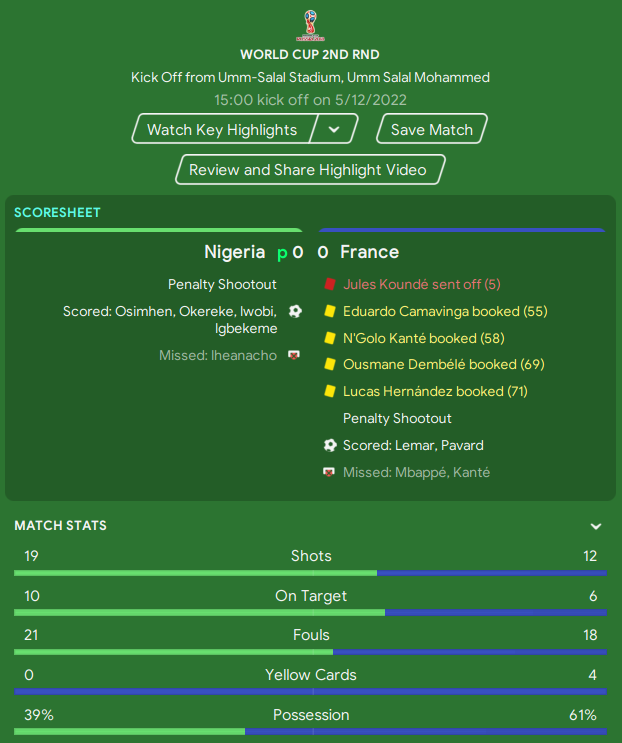The height and width of the screenshot is (743, 622).
Task: Click Lucas Hernández yellow card icon
Action: click(x=330, y=391)
